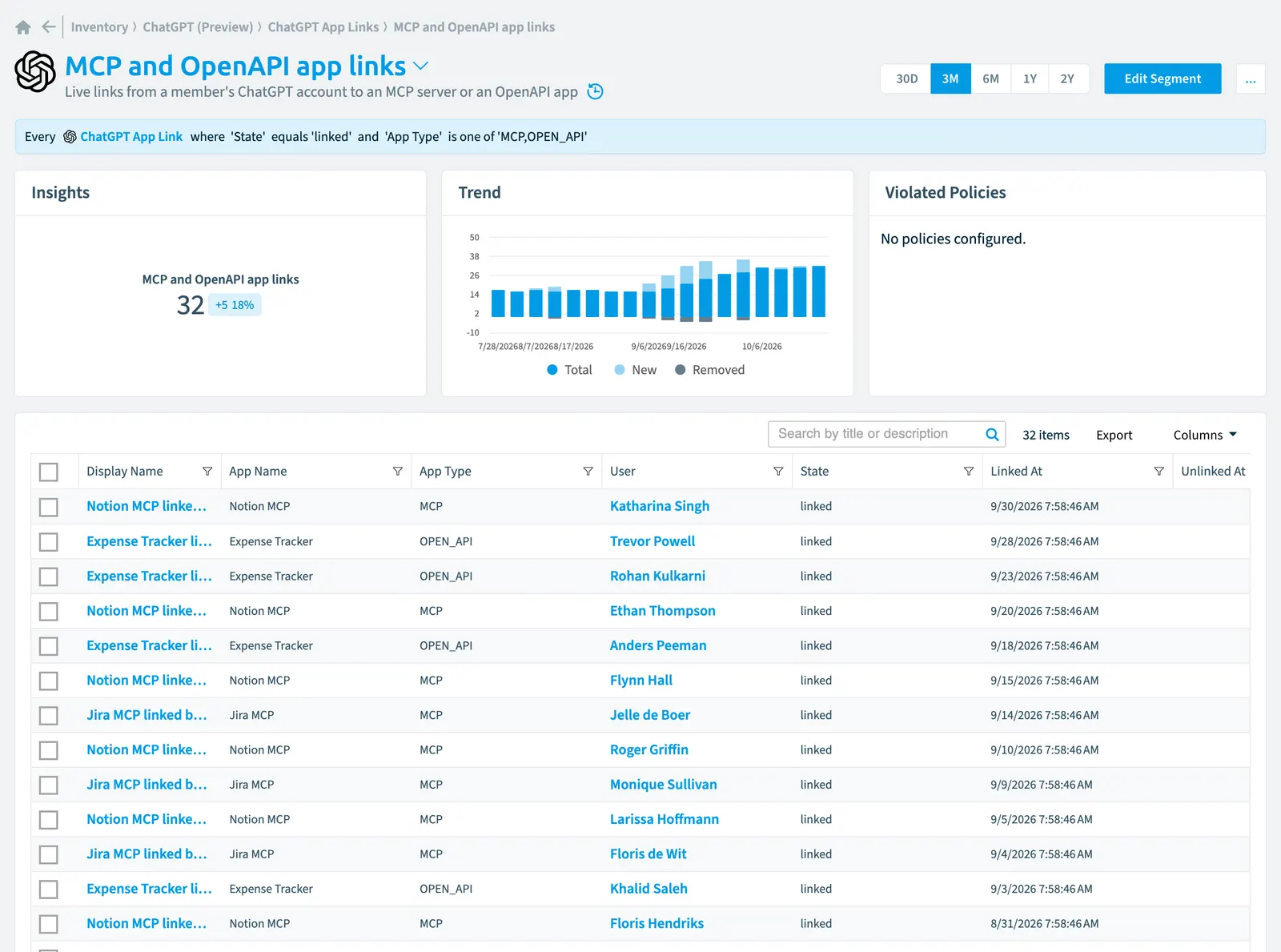Select all rows with header checkbox
The image size is (1281, 952).
[49, 472]
